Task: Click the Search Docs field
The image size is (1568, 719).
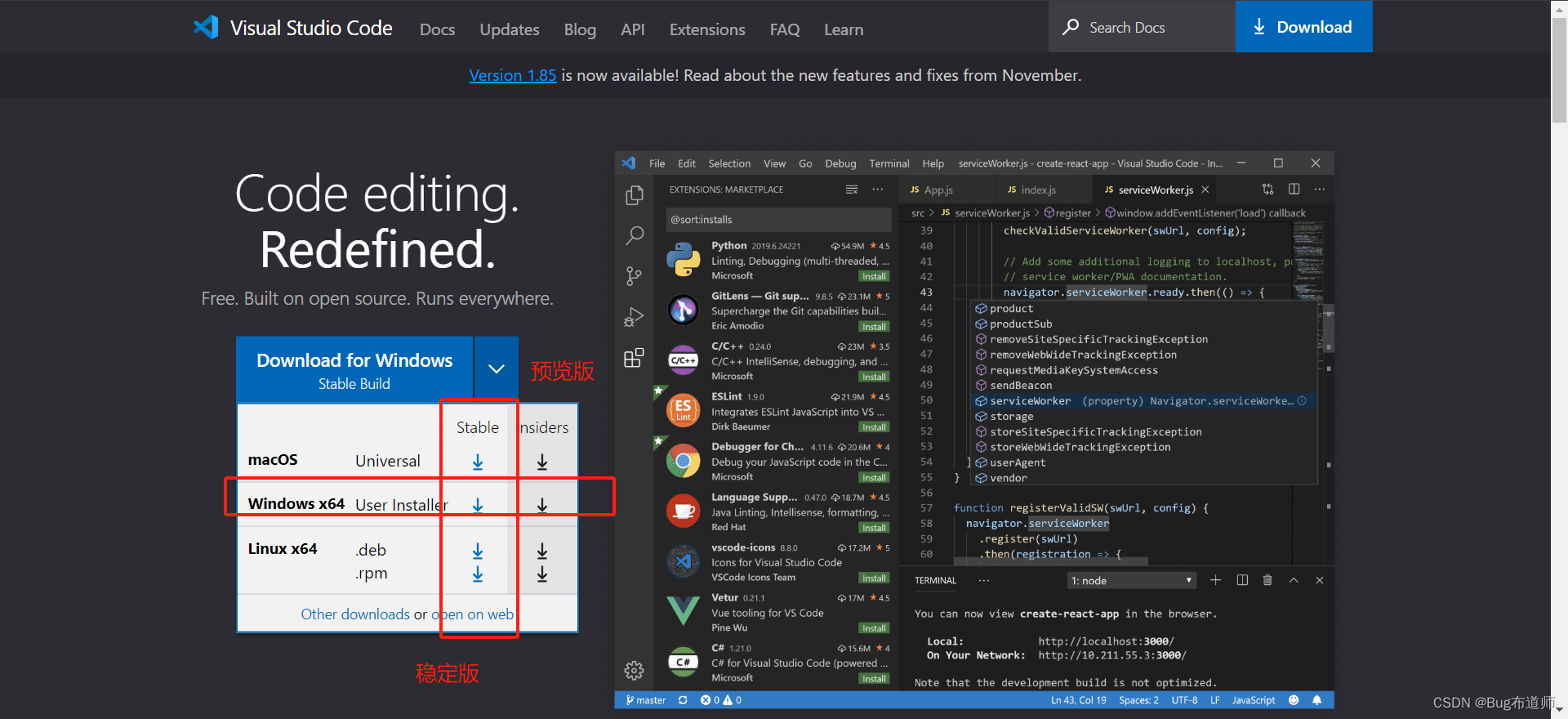Action: point(1142,27)
